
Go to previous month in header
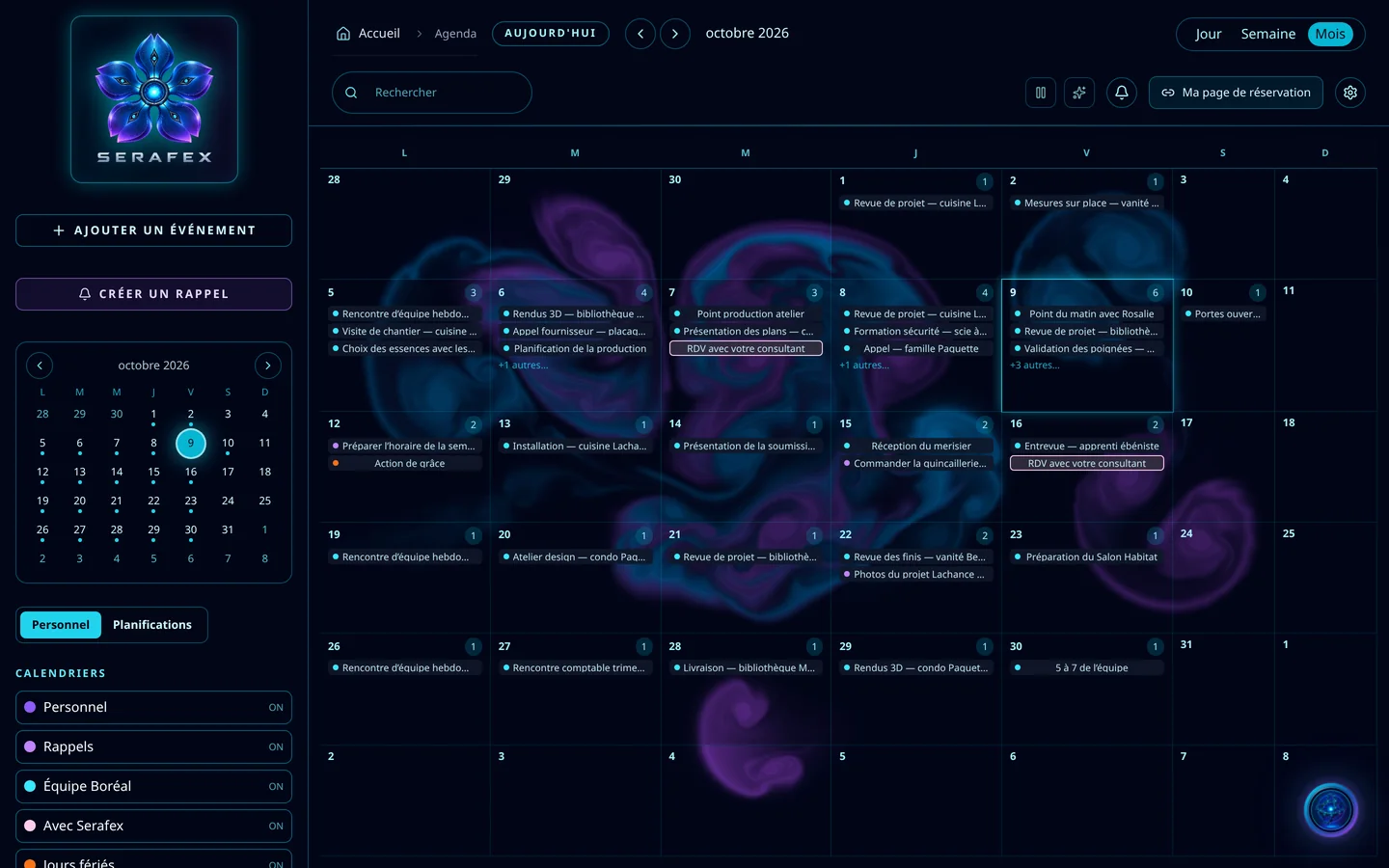tap(640, 34)
